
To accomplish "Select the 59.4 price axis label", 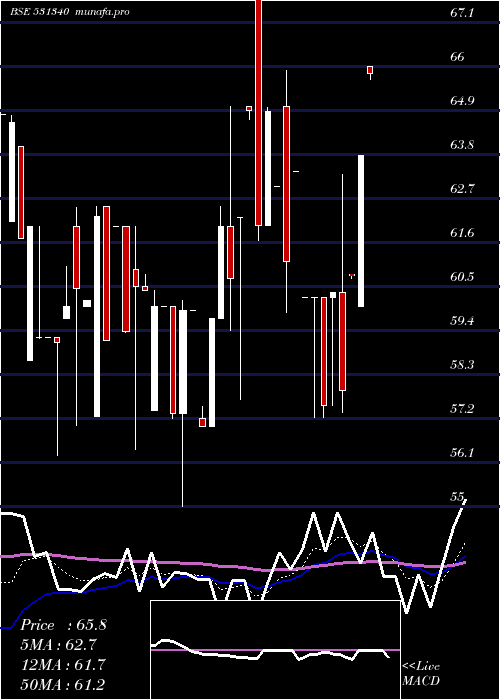I will (462, 321).
